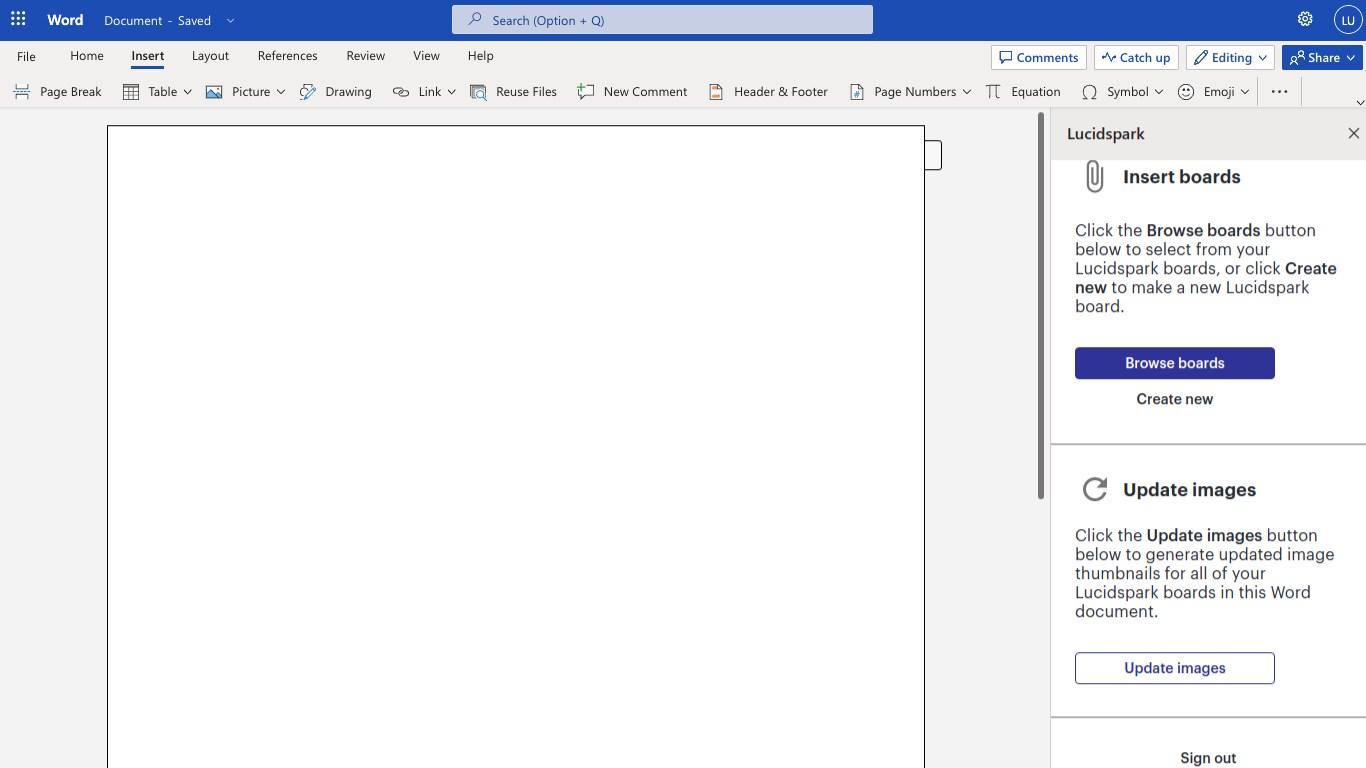The image size is (1366, 768).
Task: Close the Lucidspark panel
Action: (x=1354, y=133)
